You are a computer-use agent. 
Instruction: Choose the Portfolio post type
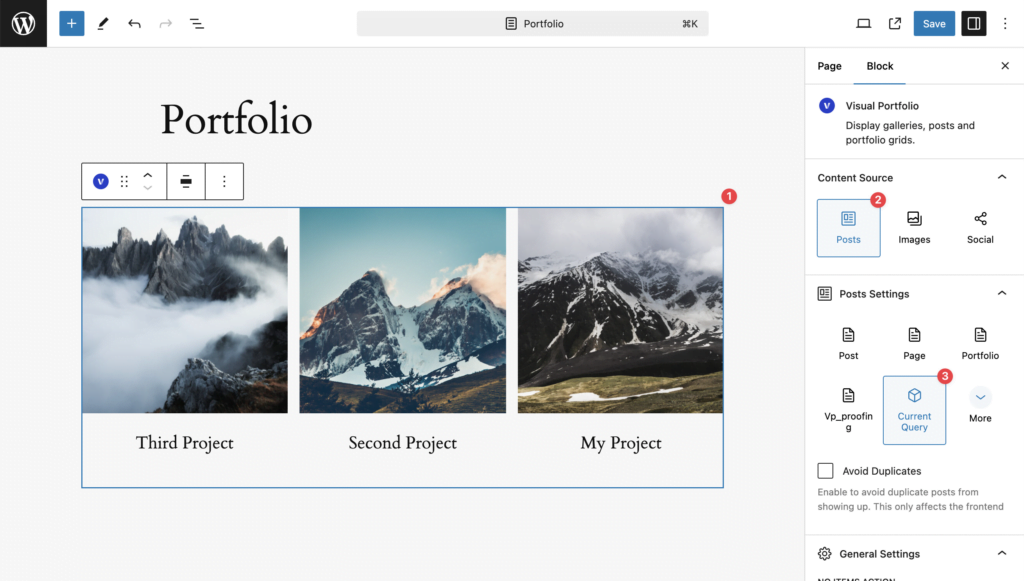pos(980,344)
